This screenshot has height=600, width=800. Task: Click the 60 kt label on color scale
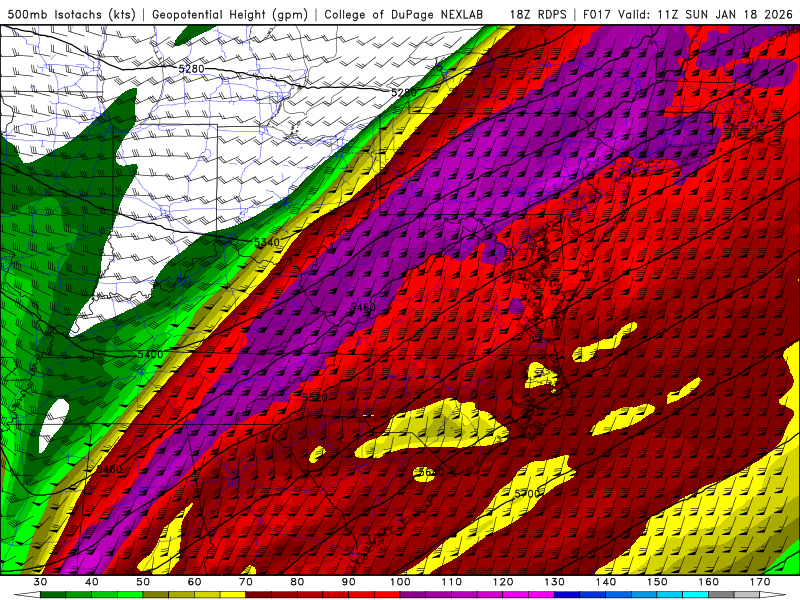click(x=194, y=582)
